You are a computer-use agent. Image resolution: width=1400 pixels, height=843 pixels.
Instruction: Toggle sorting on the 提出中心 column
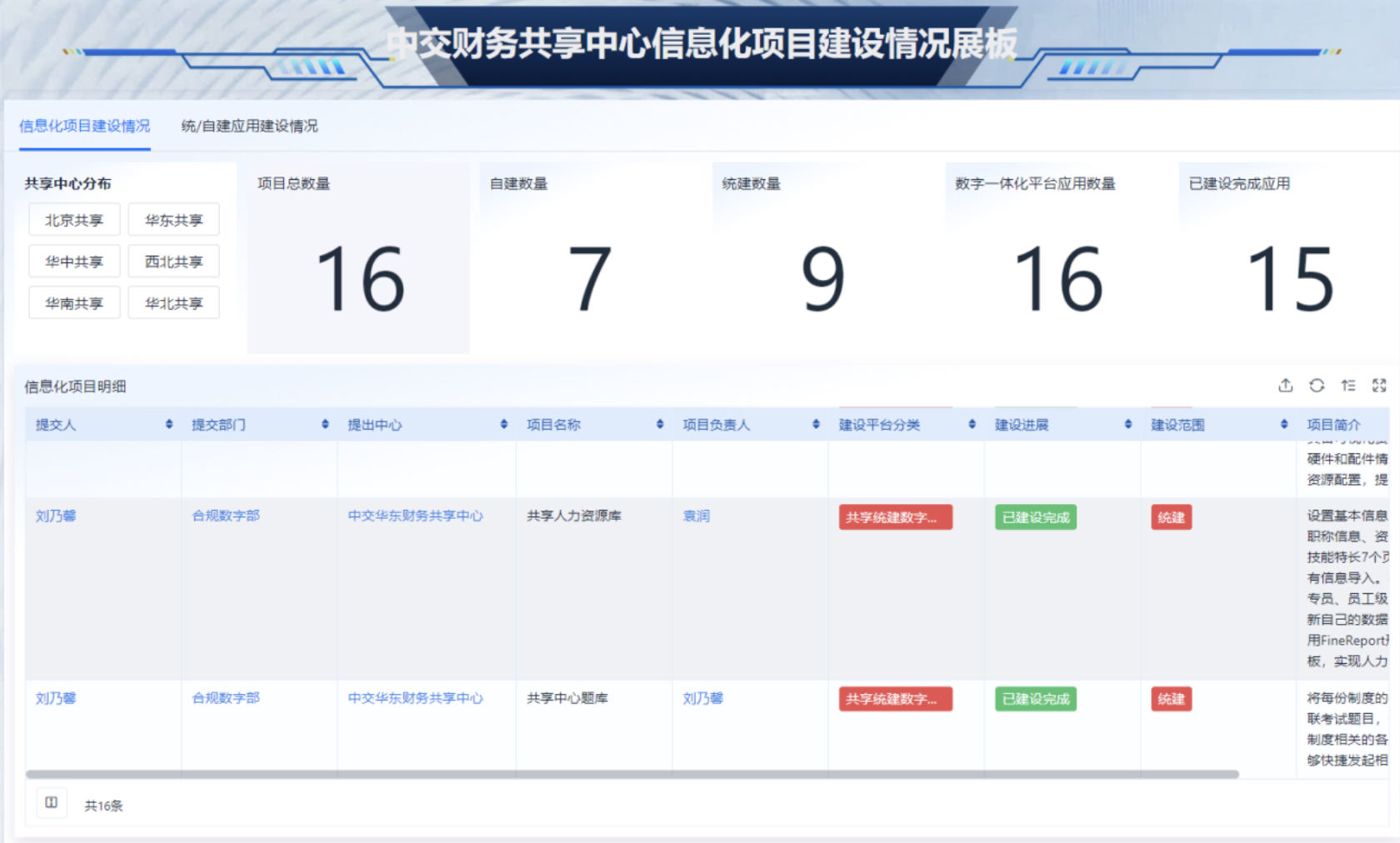[503, 425]
